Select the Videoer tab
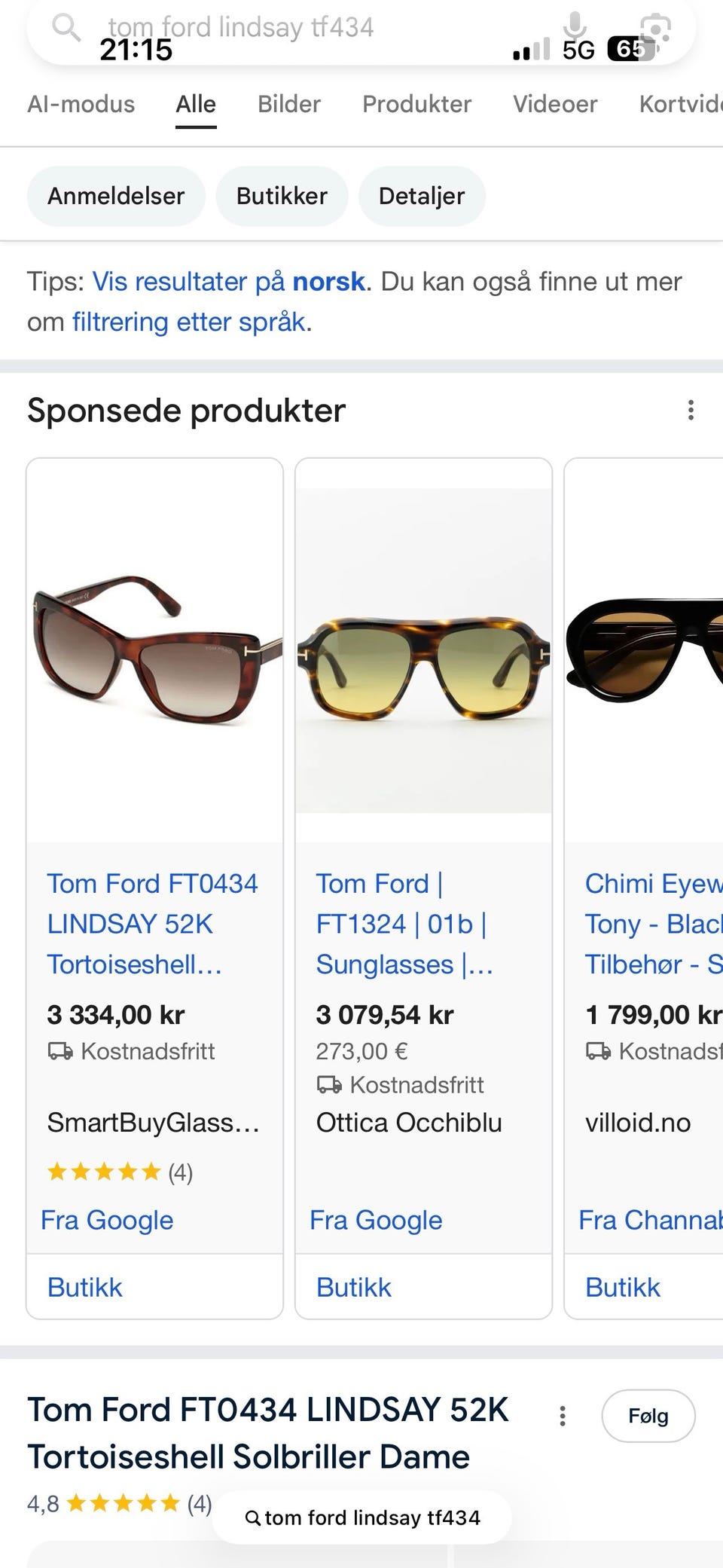 click(x=555, y=104)
